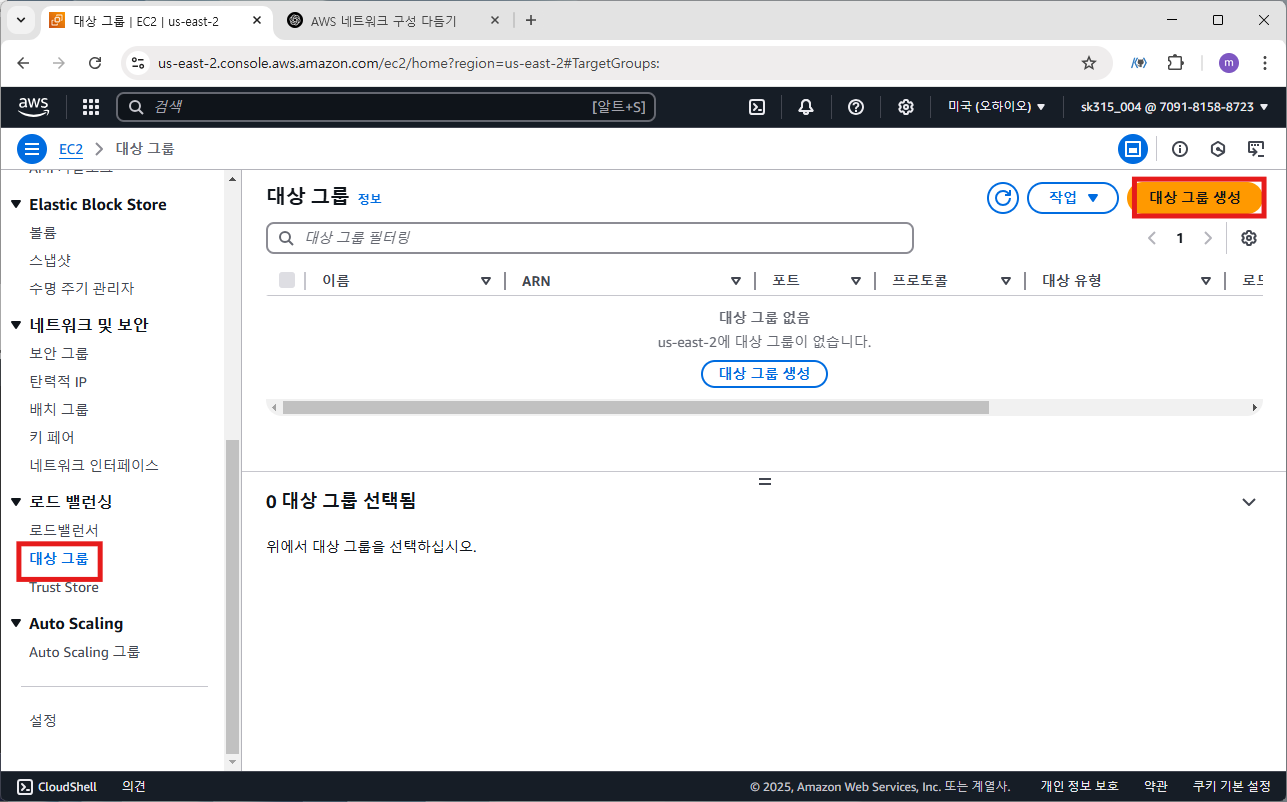Sort by the 포트 column

coord(856,281)
